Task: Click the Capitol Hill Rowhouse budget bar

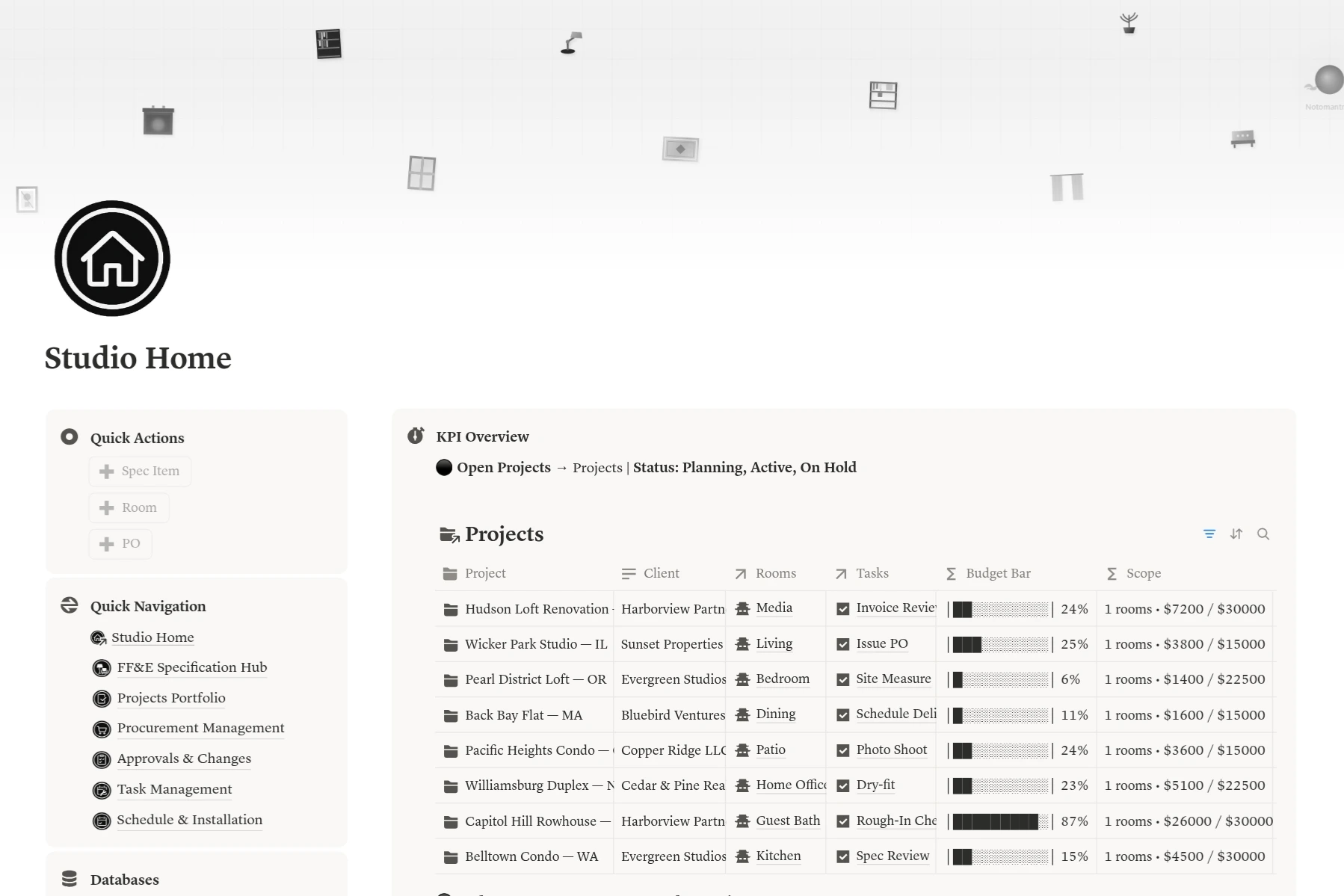Action: [1000, 821]
